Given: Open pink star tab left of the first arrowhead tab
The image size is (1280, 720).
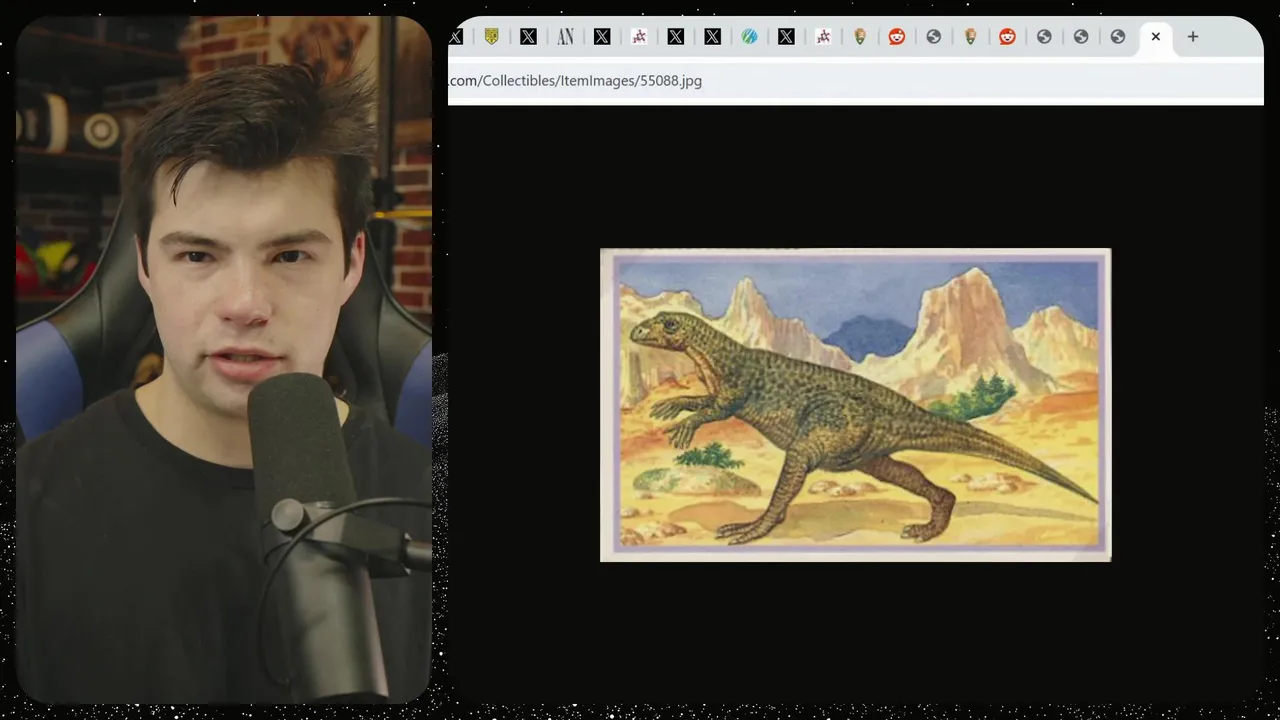Looking at the screenshot, I should [x=823, y=37].
